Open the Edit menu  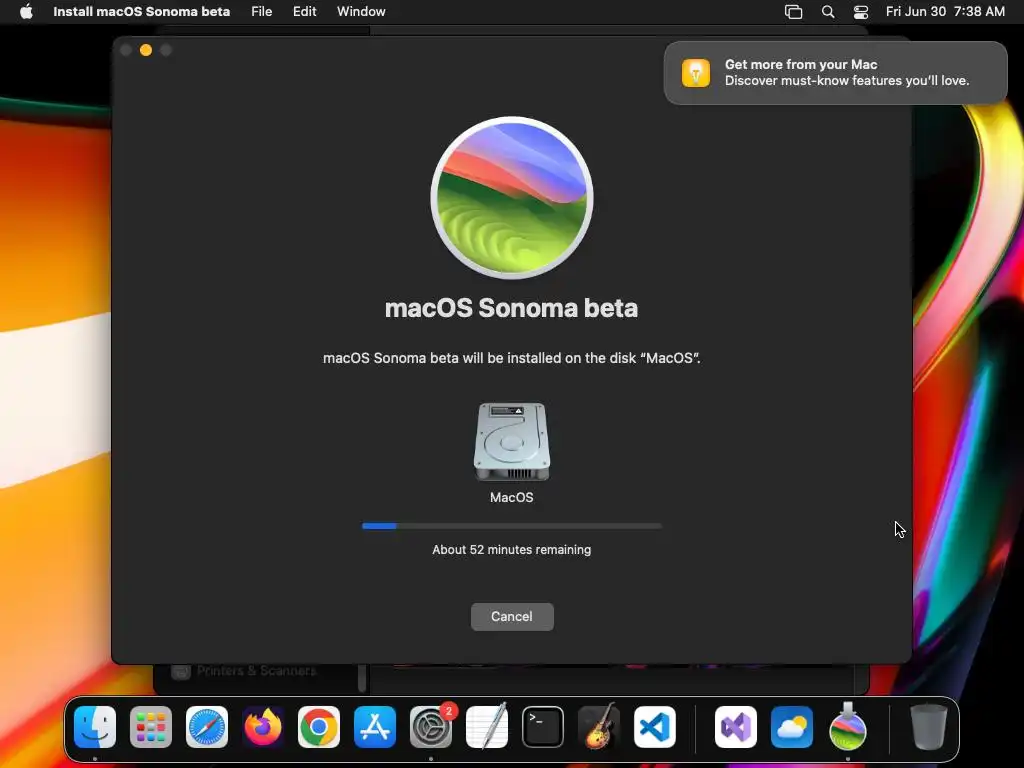304,11
